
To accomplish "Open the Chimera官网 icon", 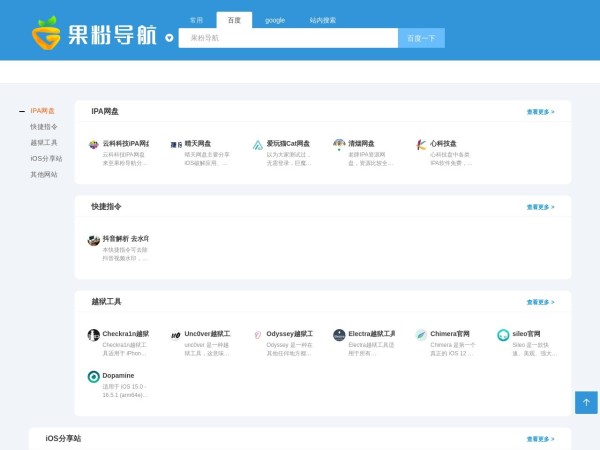I will (x=422, y=334).
